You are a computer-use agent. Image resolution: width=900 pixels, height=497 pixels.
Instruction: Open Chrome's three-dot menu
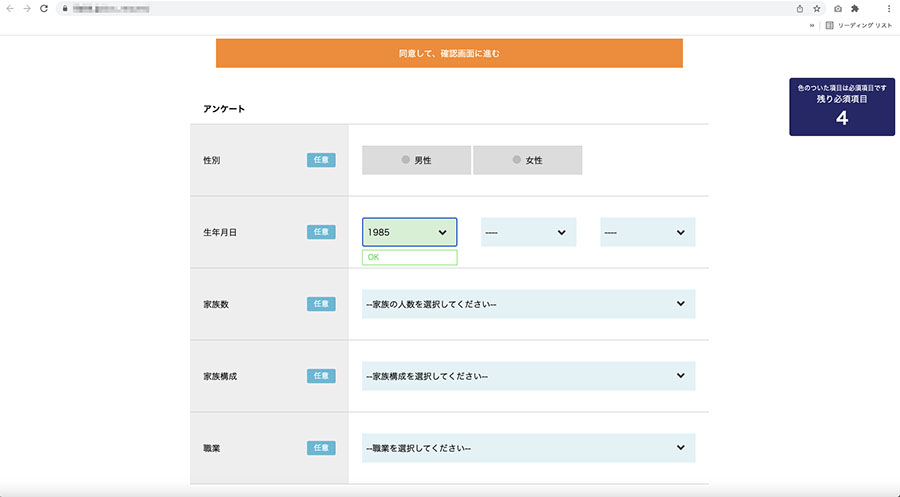(889, 8)
